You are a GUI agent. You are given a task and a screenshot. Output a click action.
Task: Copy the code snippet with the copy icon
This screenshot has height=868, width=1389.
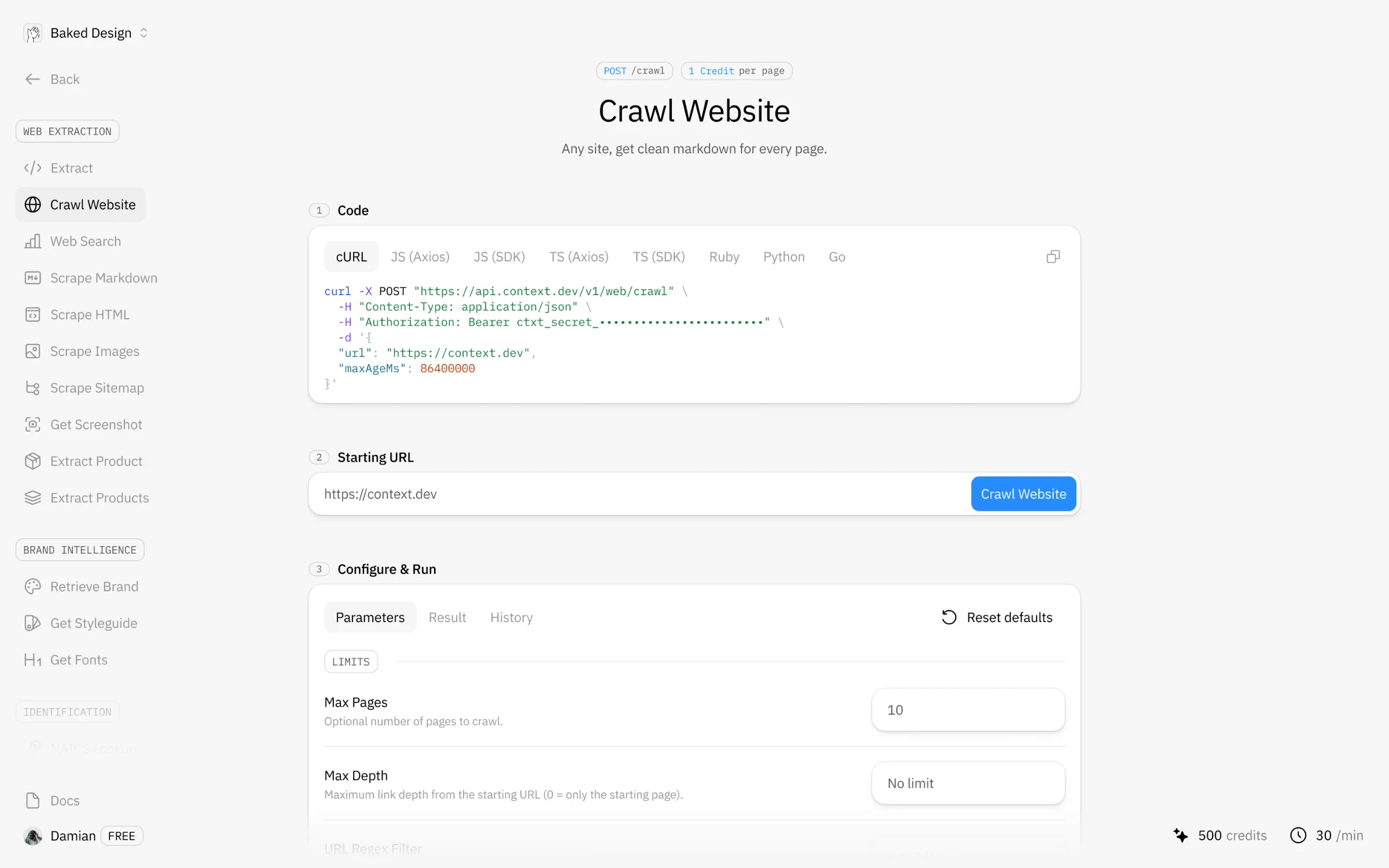[x=1053, y=256]
